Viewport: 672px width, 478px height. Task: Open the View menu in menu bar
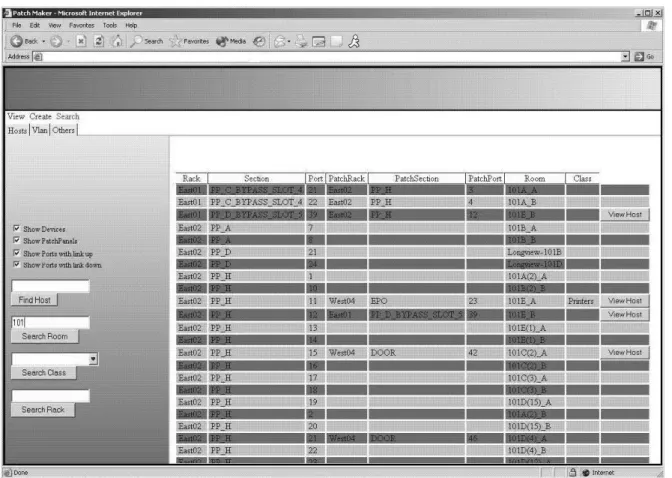tap(54, 25)
